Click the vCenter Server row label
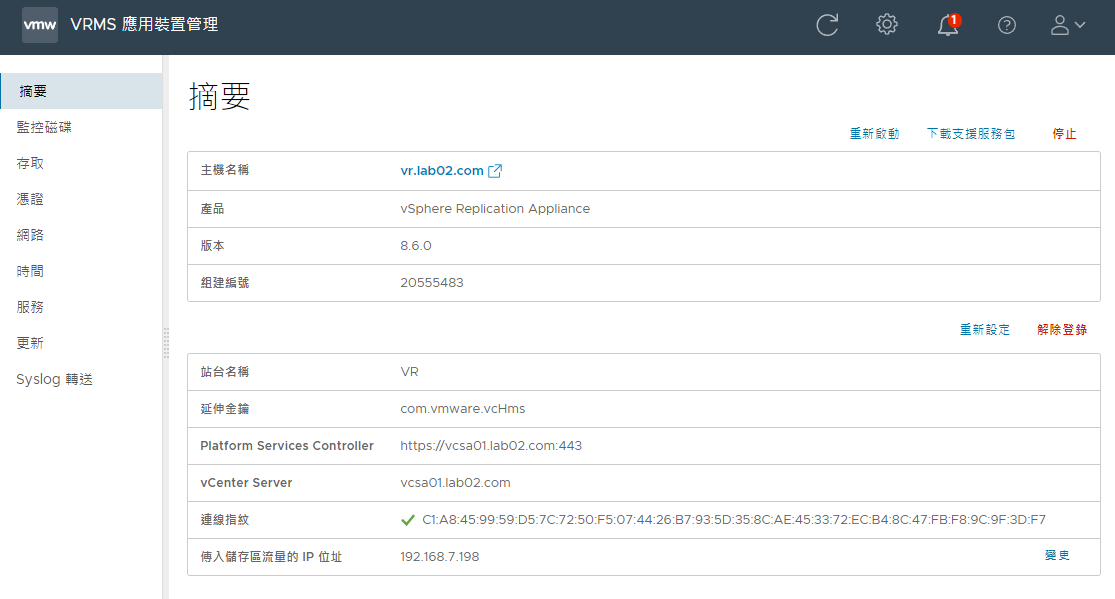Viewport: 1115px width, 599px height. coord(246,483)
